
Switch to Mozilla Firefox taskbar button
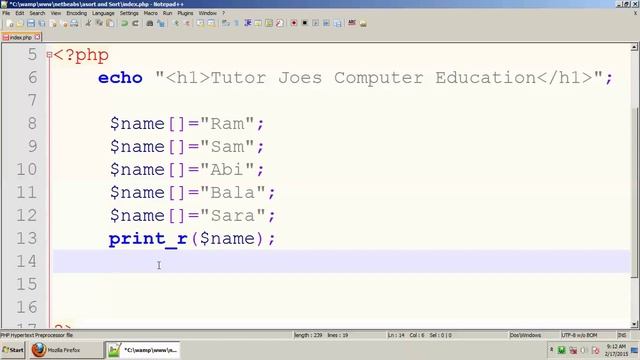(66, 350)
